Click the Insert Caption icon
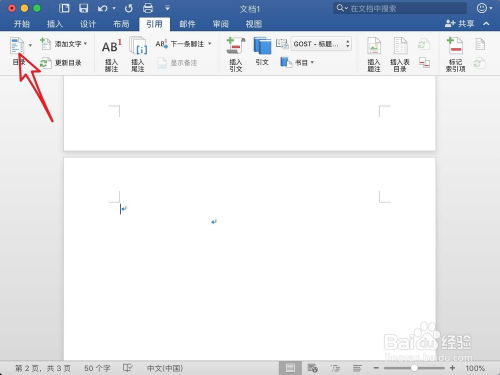 click(x=374, y=46)
